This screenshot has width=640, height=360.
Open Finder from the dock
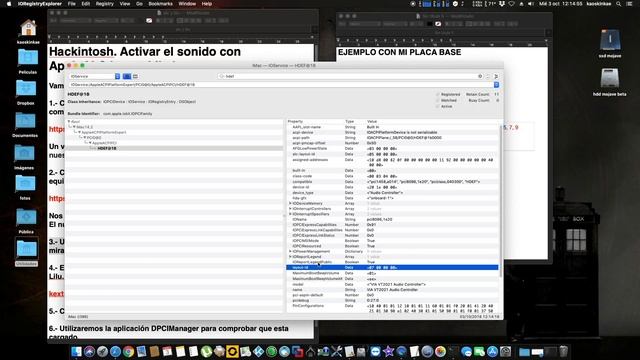tap(76, 351)
